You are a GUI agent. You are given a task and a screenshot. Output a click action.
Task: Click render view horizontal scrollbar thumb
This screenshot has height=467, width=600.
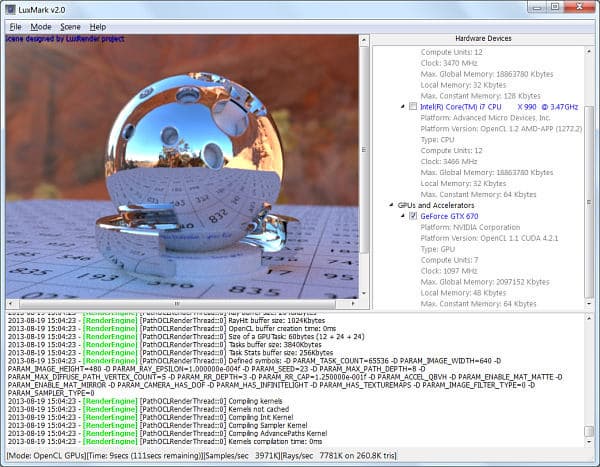(177, 304)
